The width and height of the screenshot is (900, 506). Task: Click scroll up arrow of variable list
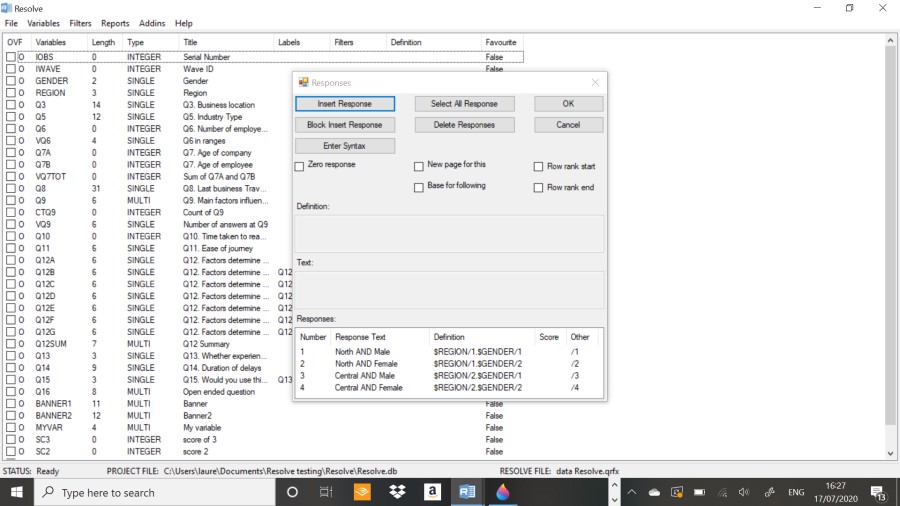890,41
